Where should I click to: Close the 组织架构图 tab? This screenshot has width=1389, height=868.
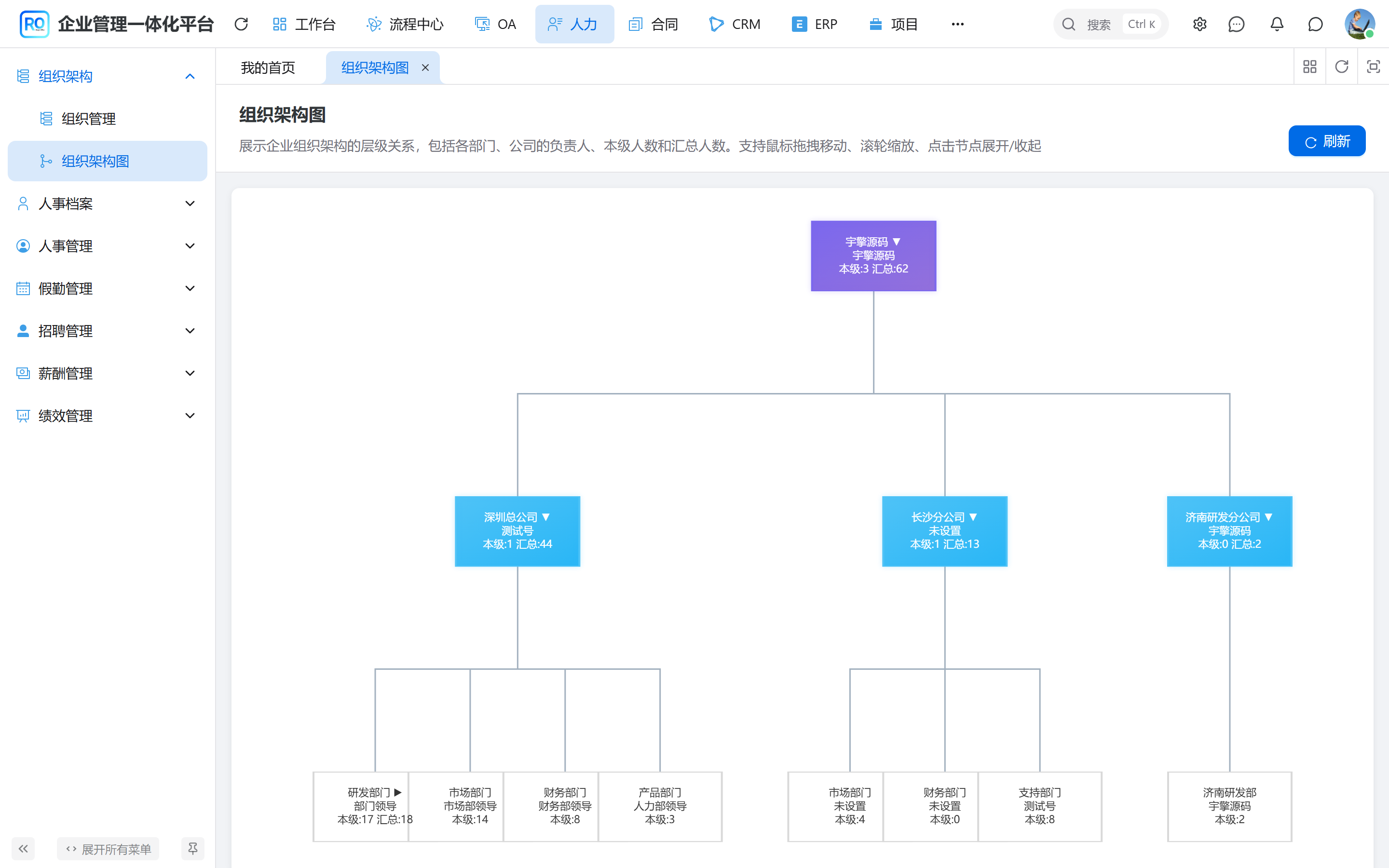pos(425,68)
